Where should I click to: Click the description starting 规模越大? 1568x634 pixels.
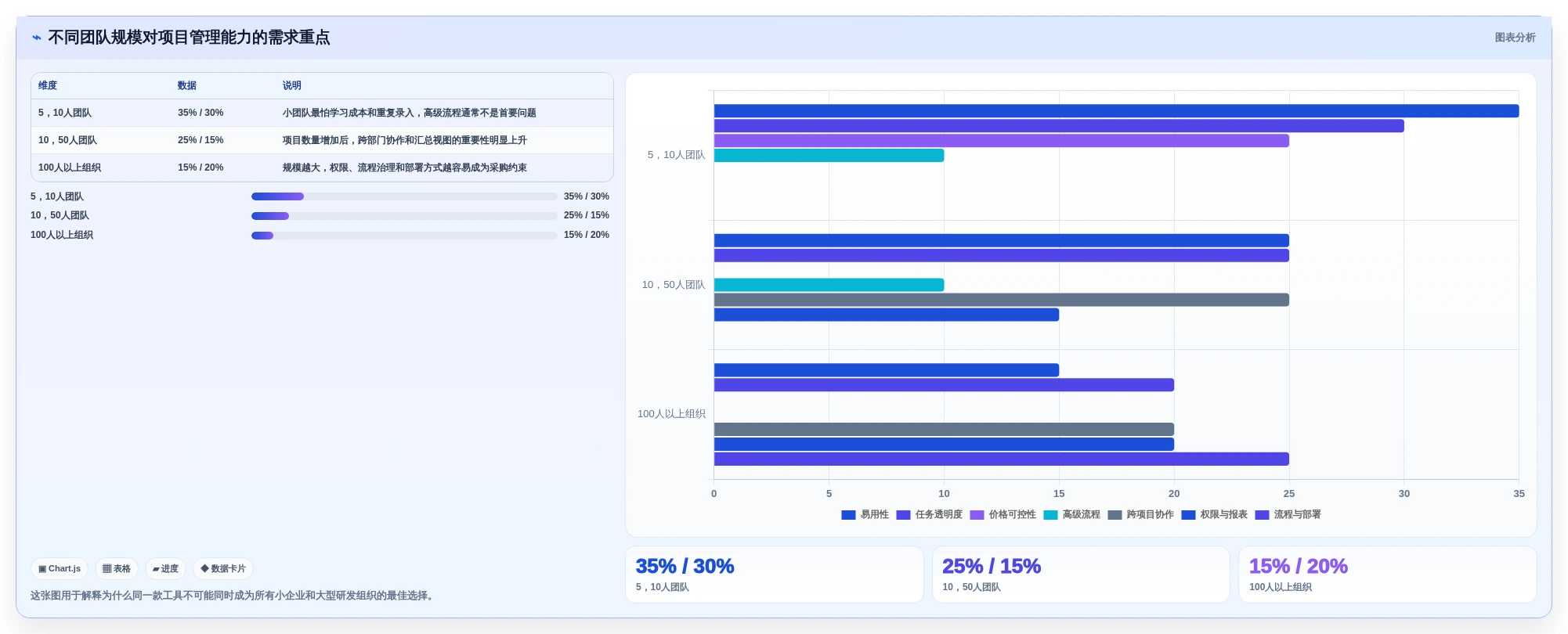405,168
